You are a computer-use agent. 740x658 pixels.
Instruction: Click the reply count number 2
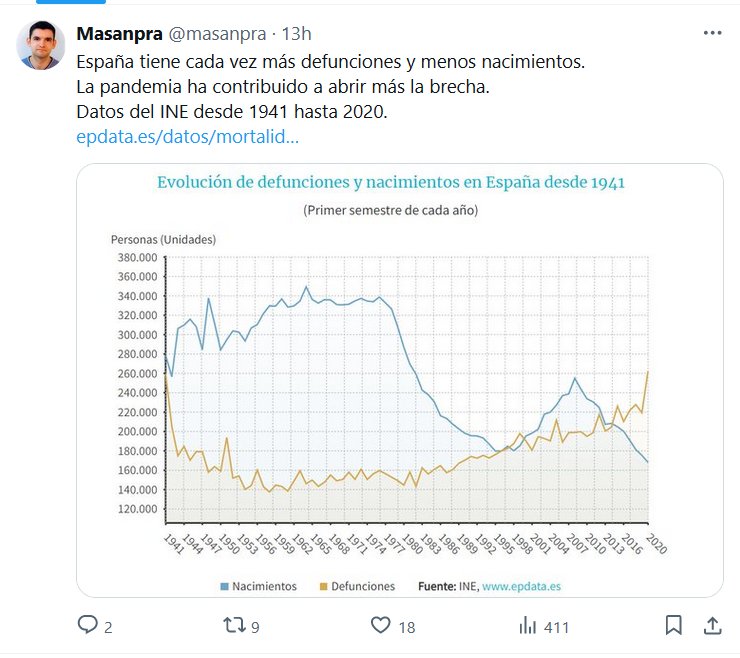pyautogui.click(x=108, y=628)
